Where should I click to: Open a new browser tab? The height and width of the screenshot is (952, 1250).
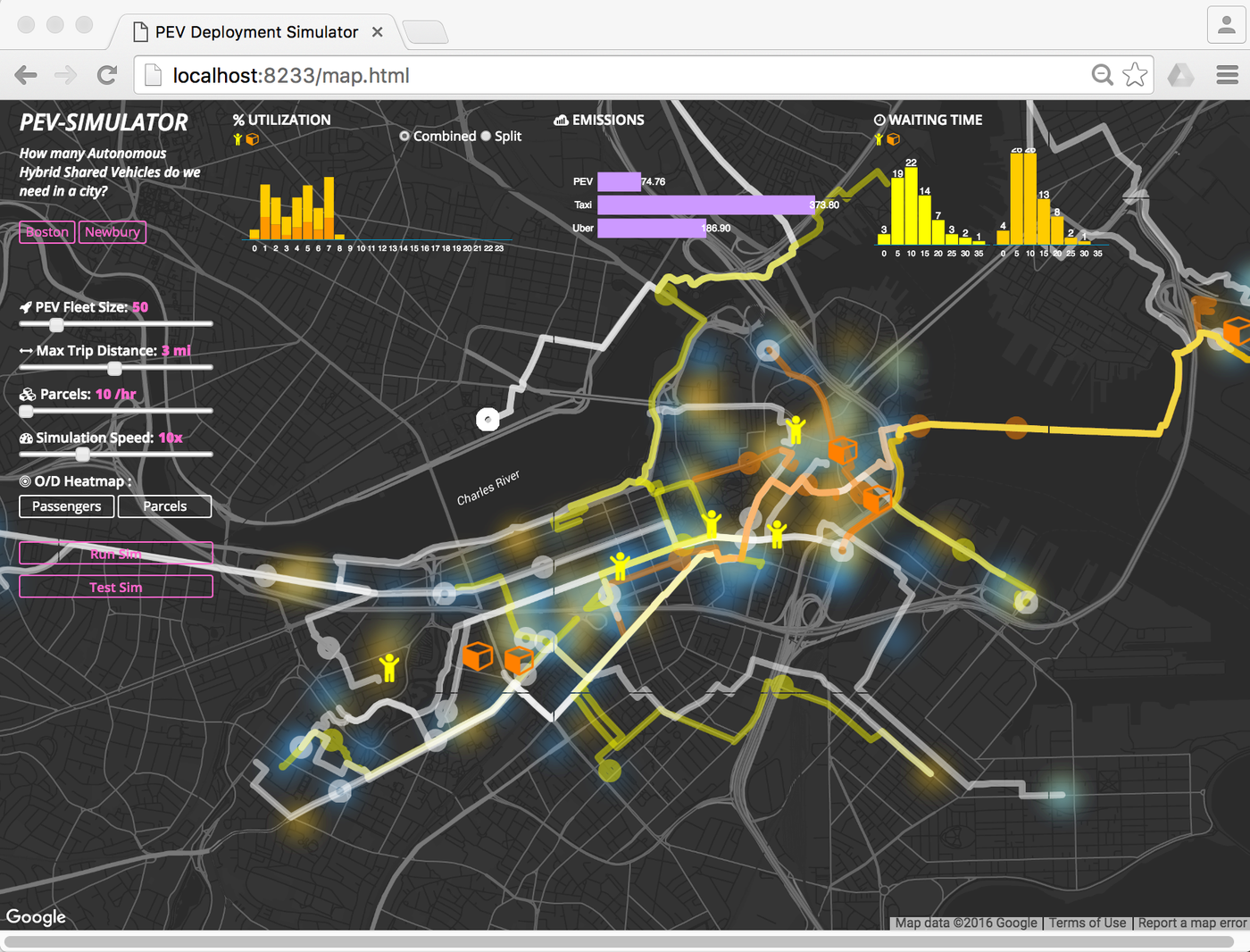click(x=425, y=33)
